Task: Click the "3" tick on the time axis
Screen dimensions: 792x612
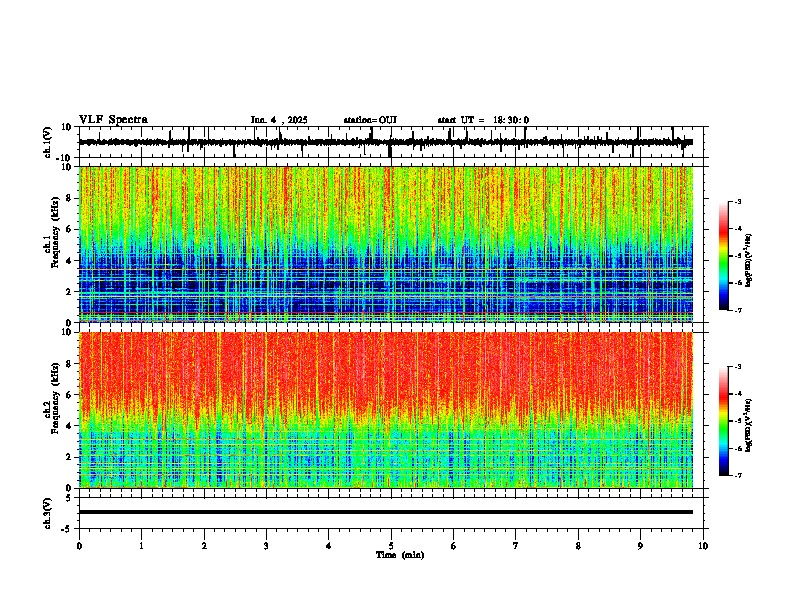Action: [x=266, y=546]
